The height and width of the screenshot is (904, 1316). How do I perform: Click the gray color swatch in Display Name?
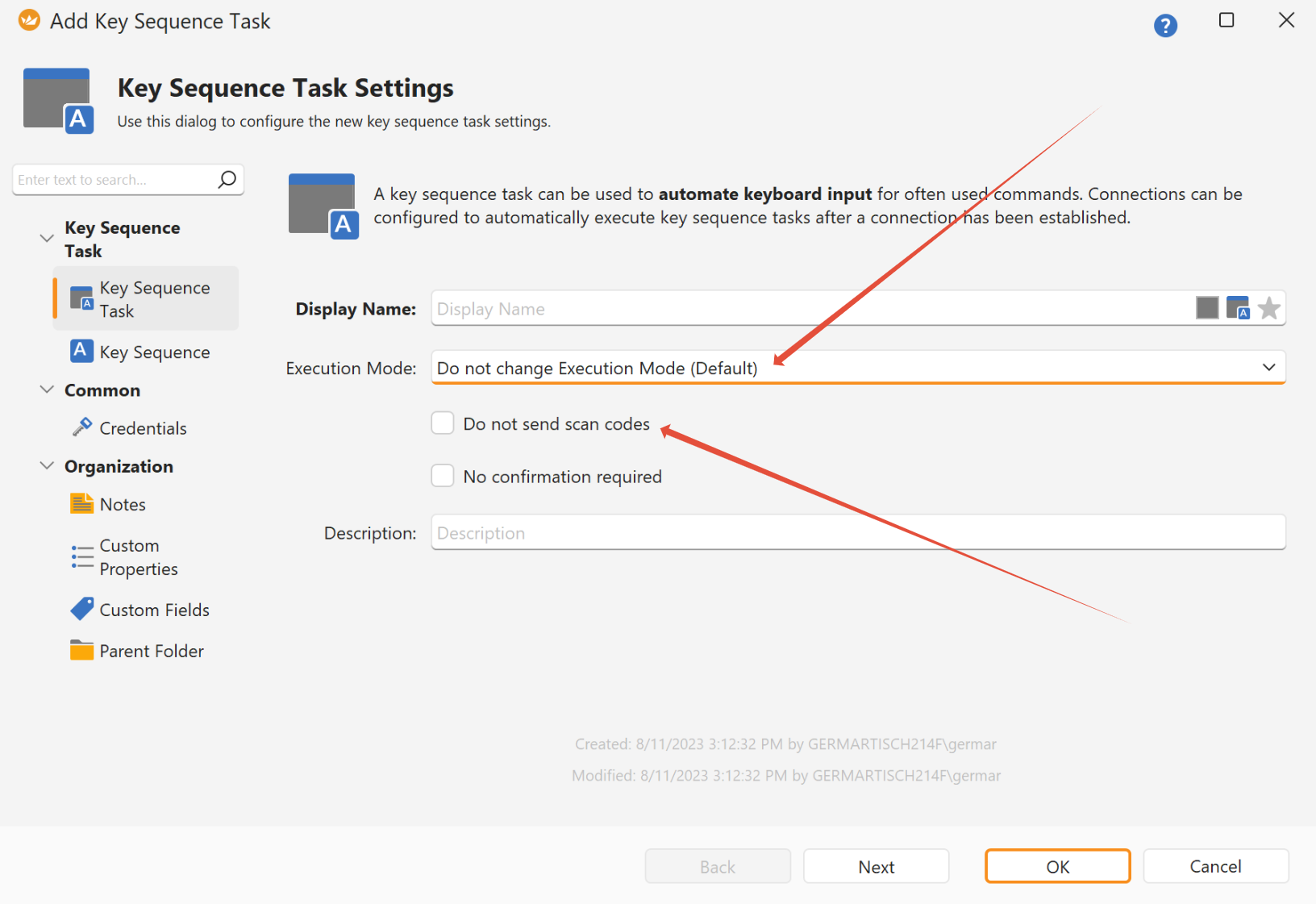(1206, 308)
